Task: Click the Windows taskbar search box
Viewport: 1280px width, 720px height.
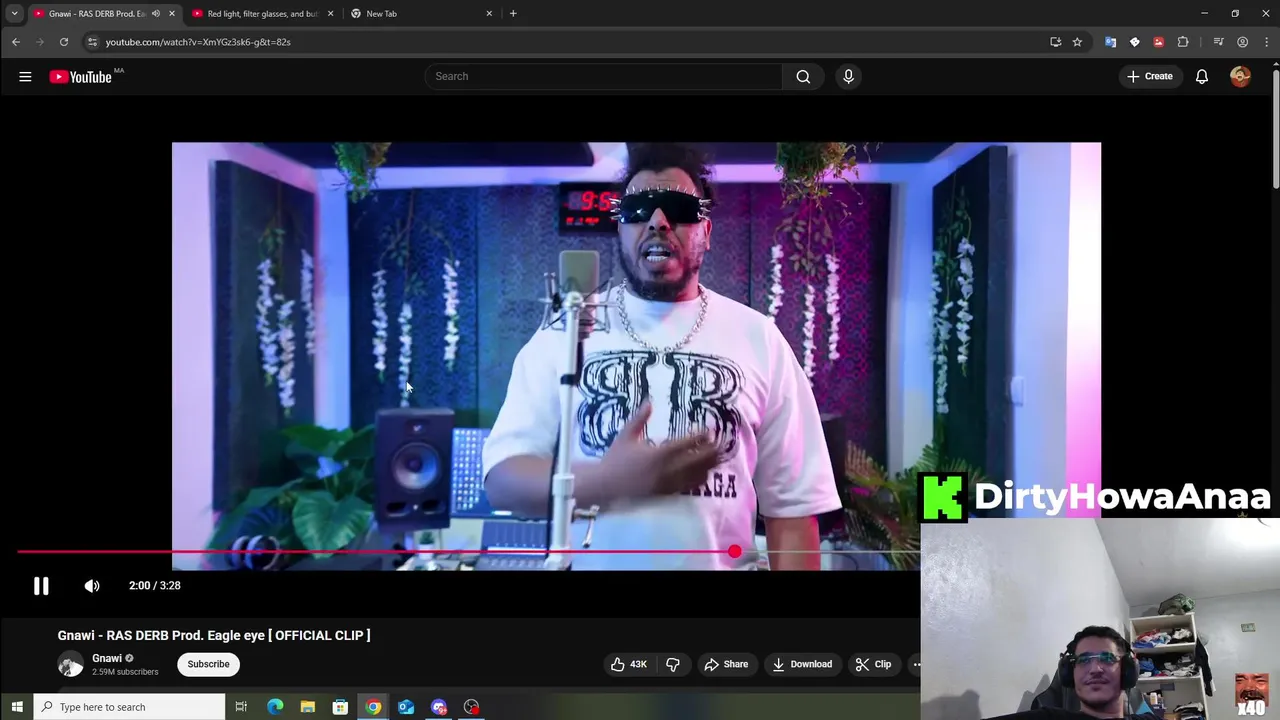Action: click(x=129, y=707)
